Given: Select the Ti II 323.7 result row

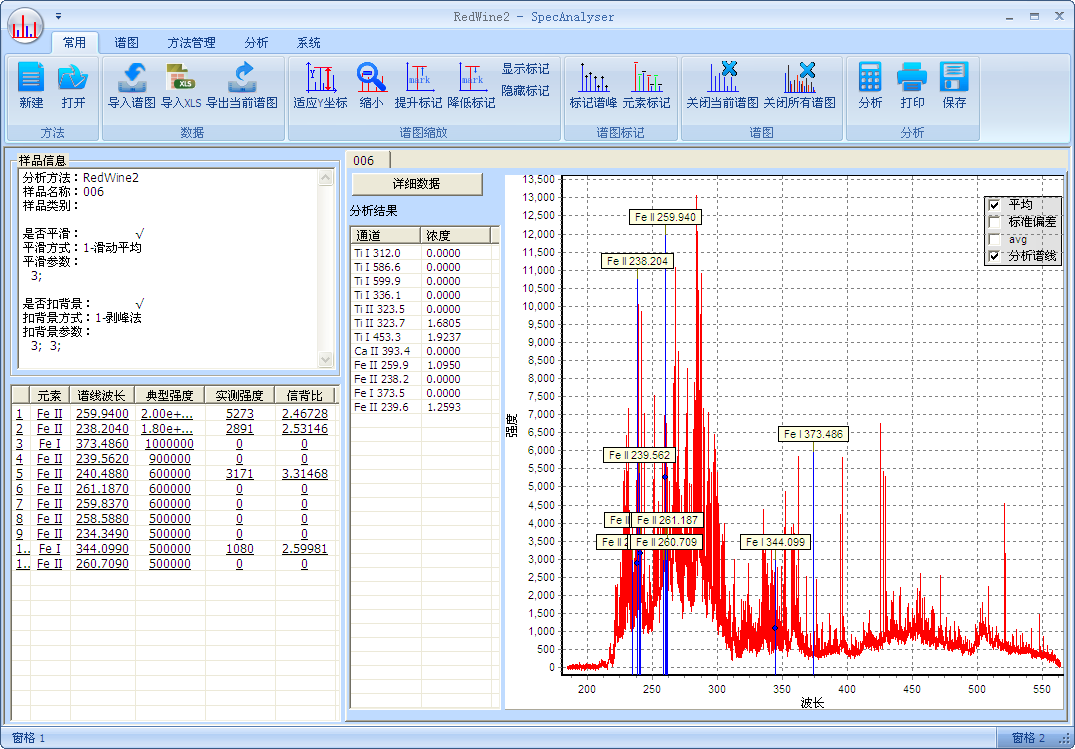Looking at the screenshot, I should pos(422,323).
